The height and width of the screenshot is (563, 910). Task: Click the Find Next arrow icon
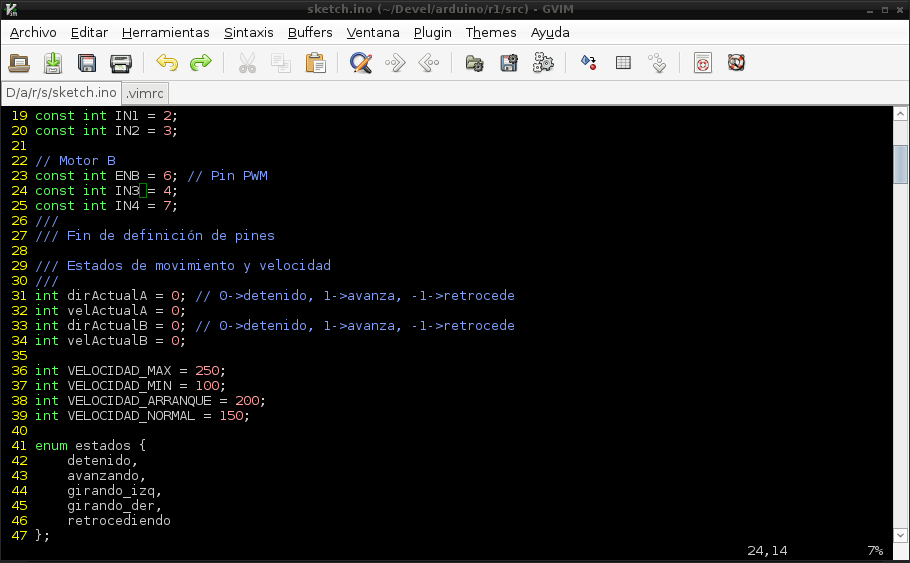[x=395, y=63]
